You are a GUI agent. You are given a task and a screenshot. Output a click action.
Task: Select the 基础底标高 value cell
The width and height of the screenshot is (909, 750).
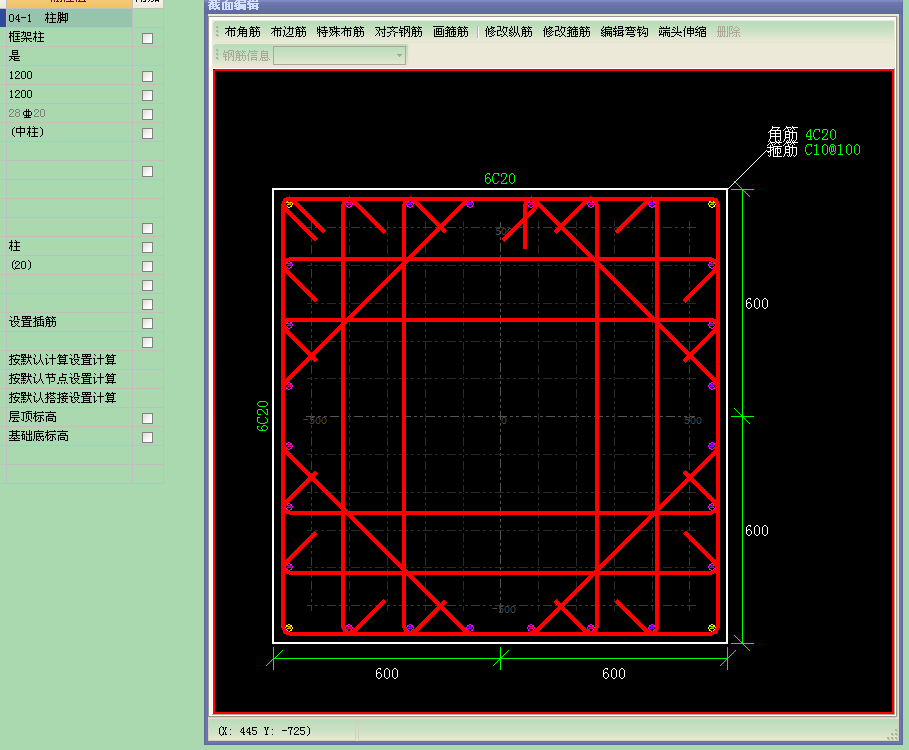click(x=69, y=436)
